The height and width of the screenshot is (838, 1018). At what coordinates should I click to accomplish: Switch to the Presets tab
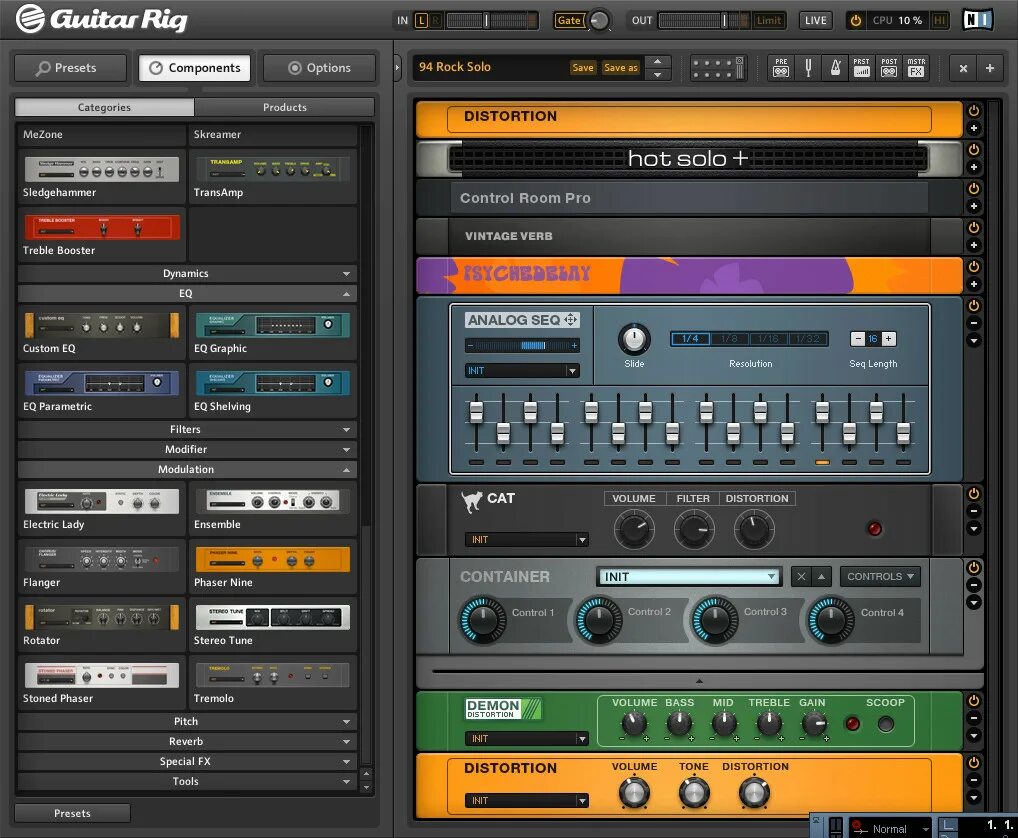[x=71, y=68]
